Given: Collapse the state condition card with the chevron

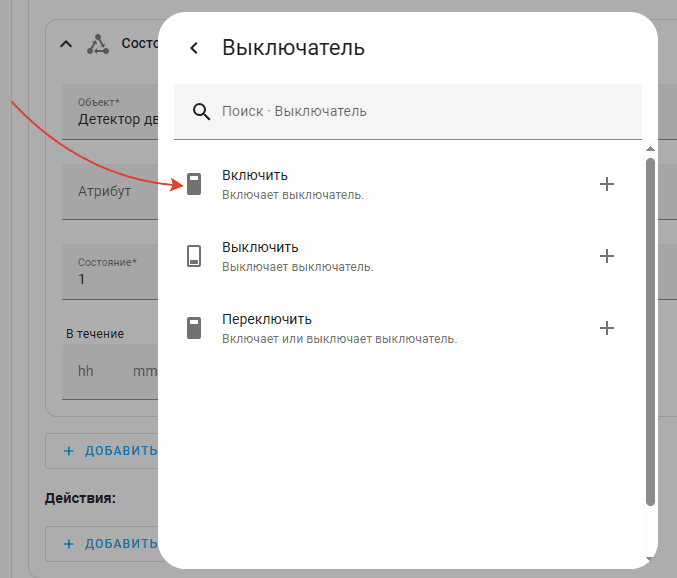Looking at the screenshot, I should (x=66, y=44).
